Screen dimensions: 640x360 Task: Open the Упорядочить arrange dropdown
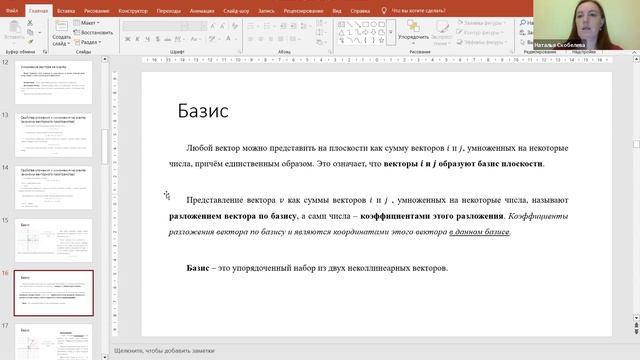[413, 33]
